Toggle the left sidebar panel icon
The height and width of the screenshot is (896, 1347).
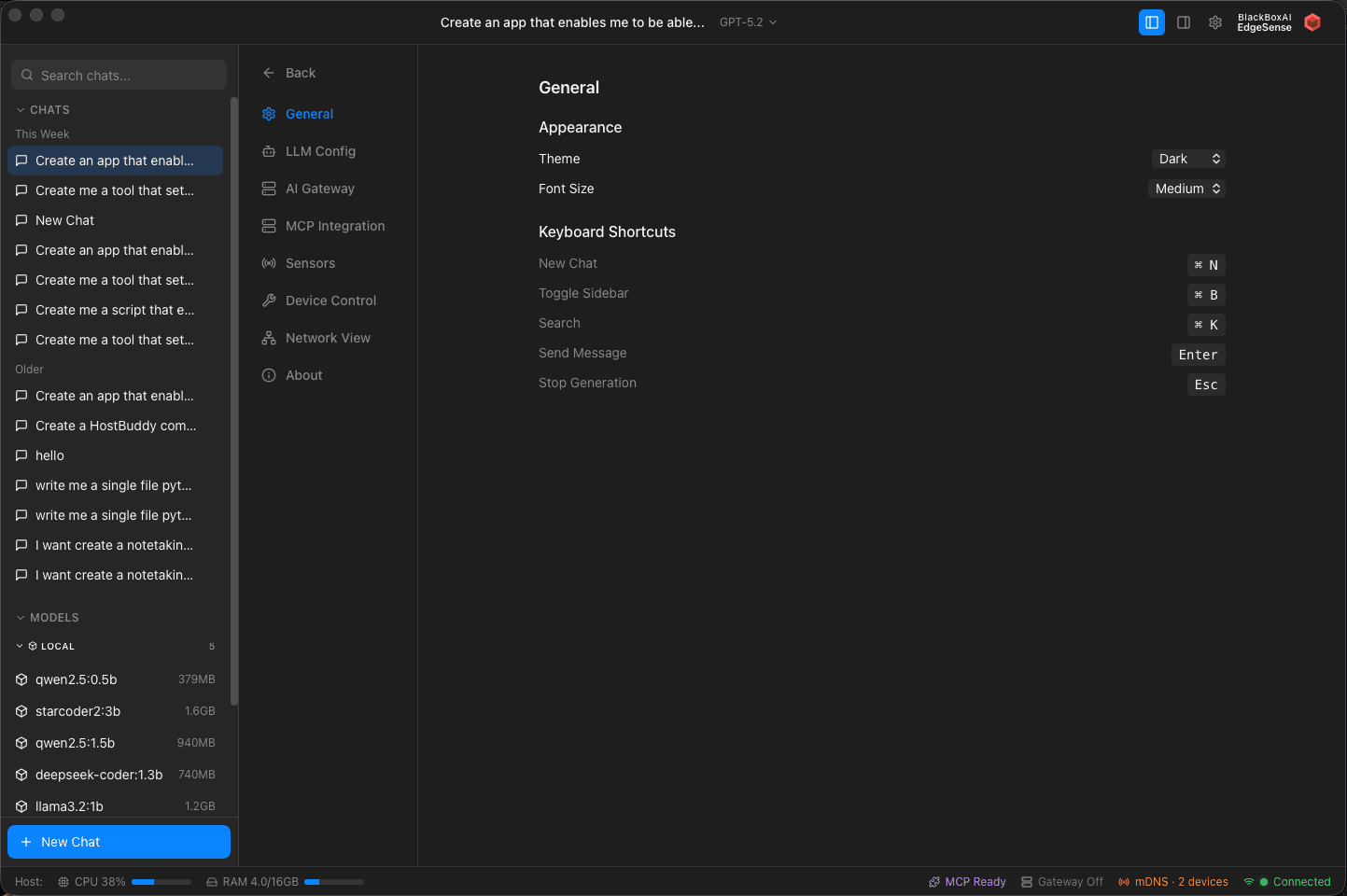[1151, 22]
